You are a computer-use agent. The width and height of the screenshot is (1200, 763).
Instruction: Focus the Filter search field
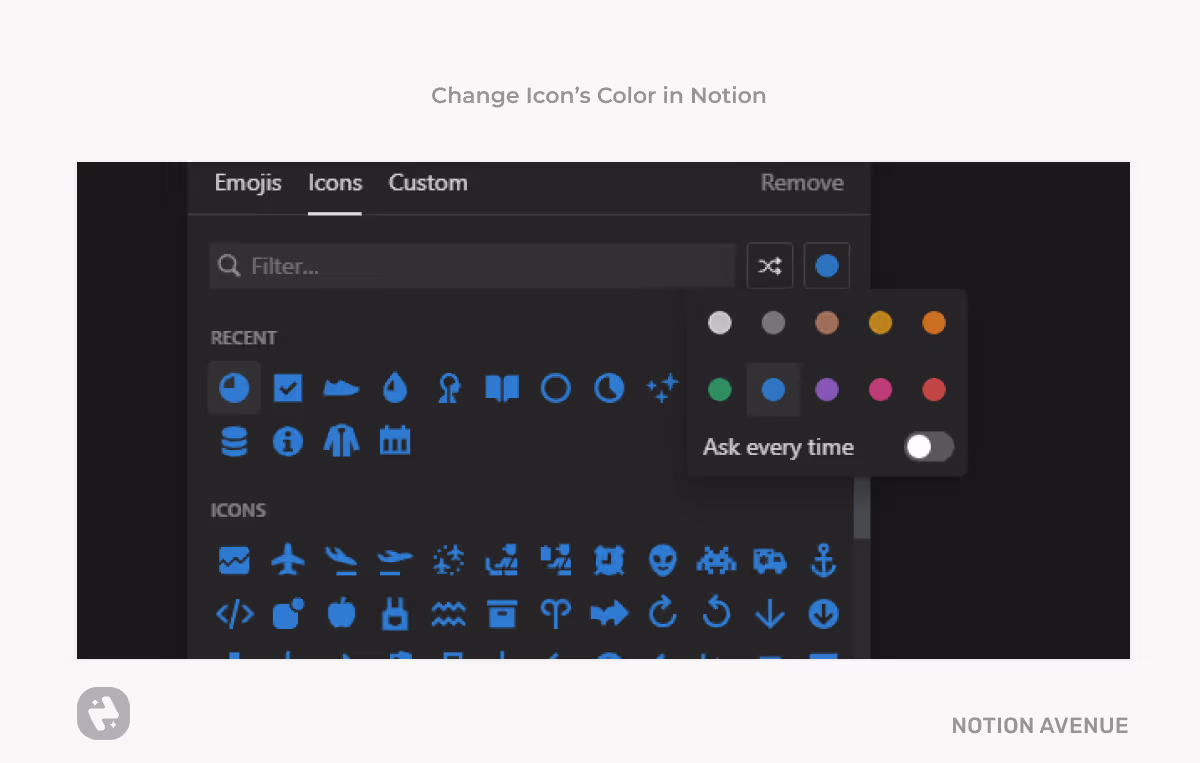click(472, 266)
